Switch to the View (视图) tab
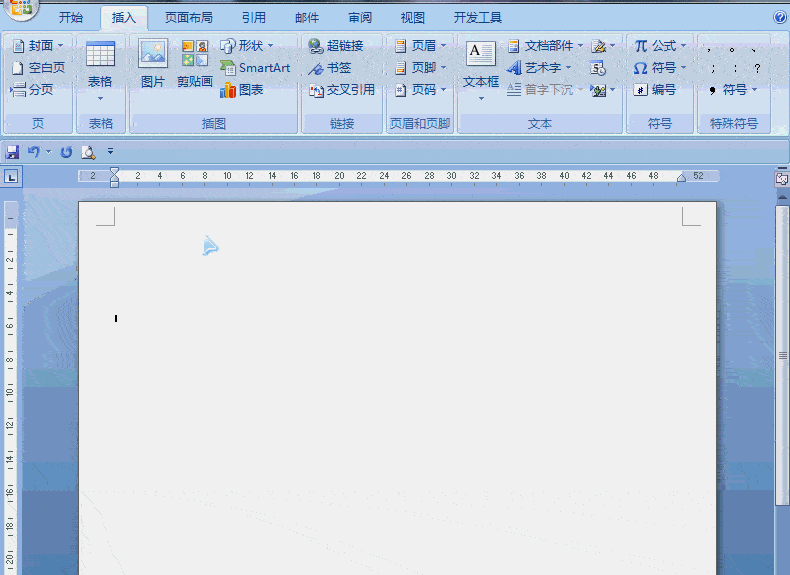The image size is (790, 575). pyautogui.click(x=413, y=18)
